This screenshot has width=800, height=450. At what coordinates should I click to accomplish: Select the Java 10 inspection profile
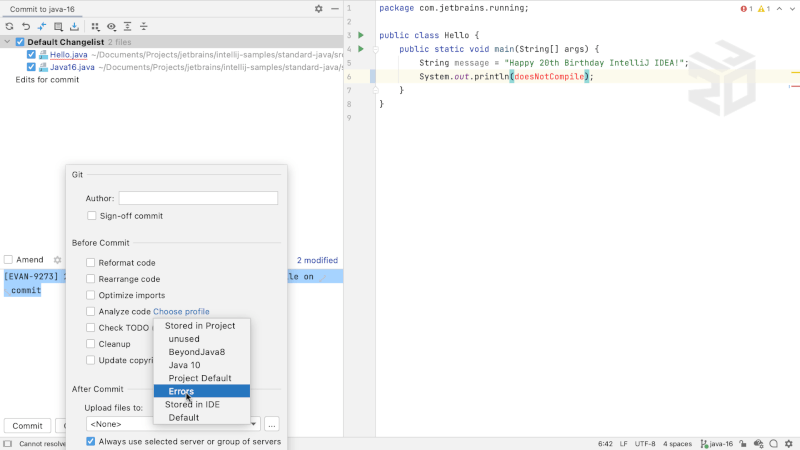click(202, 365)
